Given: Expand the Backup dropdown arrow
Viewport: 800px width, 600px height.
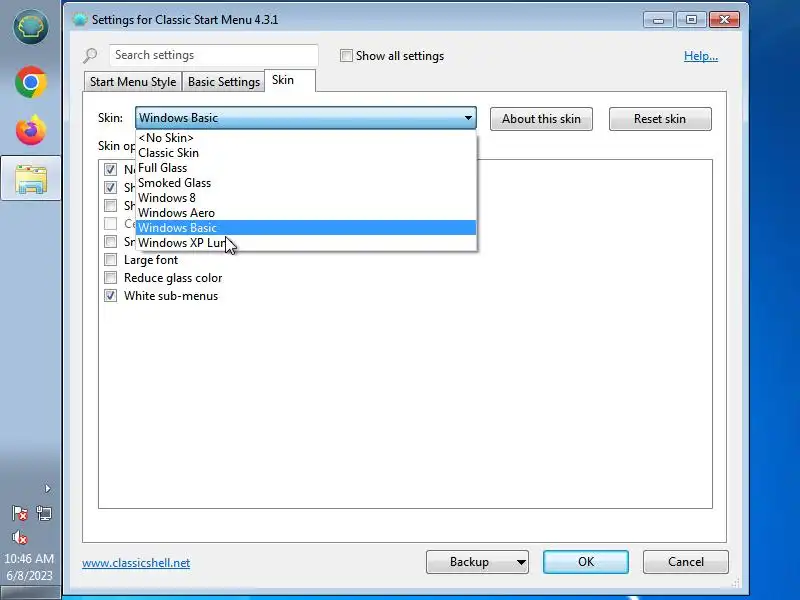Looking at the screenshot, I should click(521, 562).
